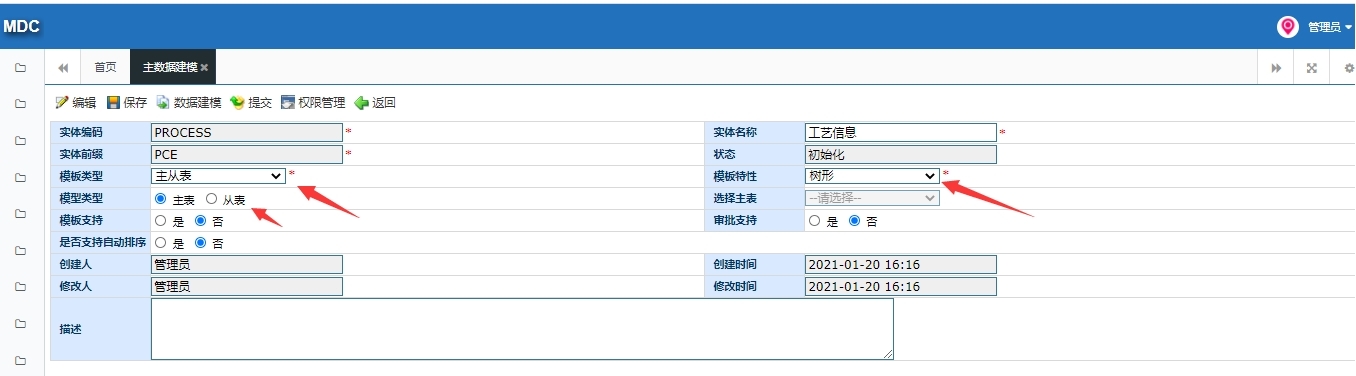The height and width of the screenshot is (376, 1356).
Task: Set 审批支持 to 是
Action: point(815,221)
